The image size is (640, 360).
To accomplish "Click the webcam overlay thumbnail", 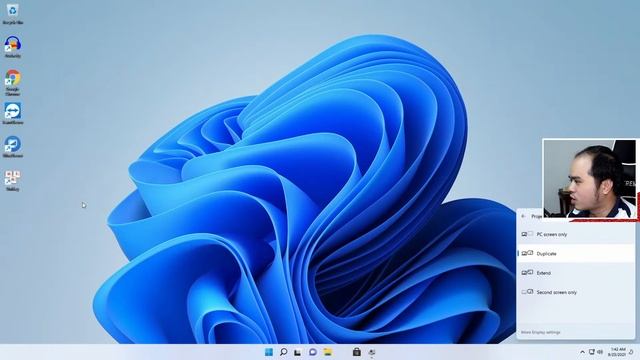I will (591, 180).
